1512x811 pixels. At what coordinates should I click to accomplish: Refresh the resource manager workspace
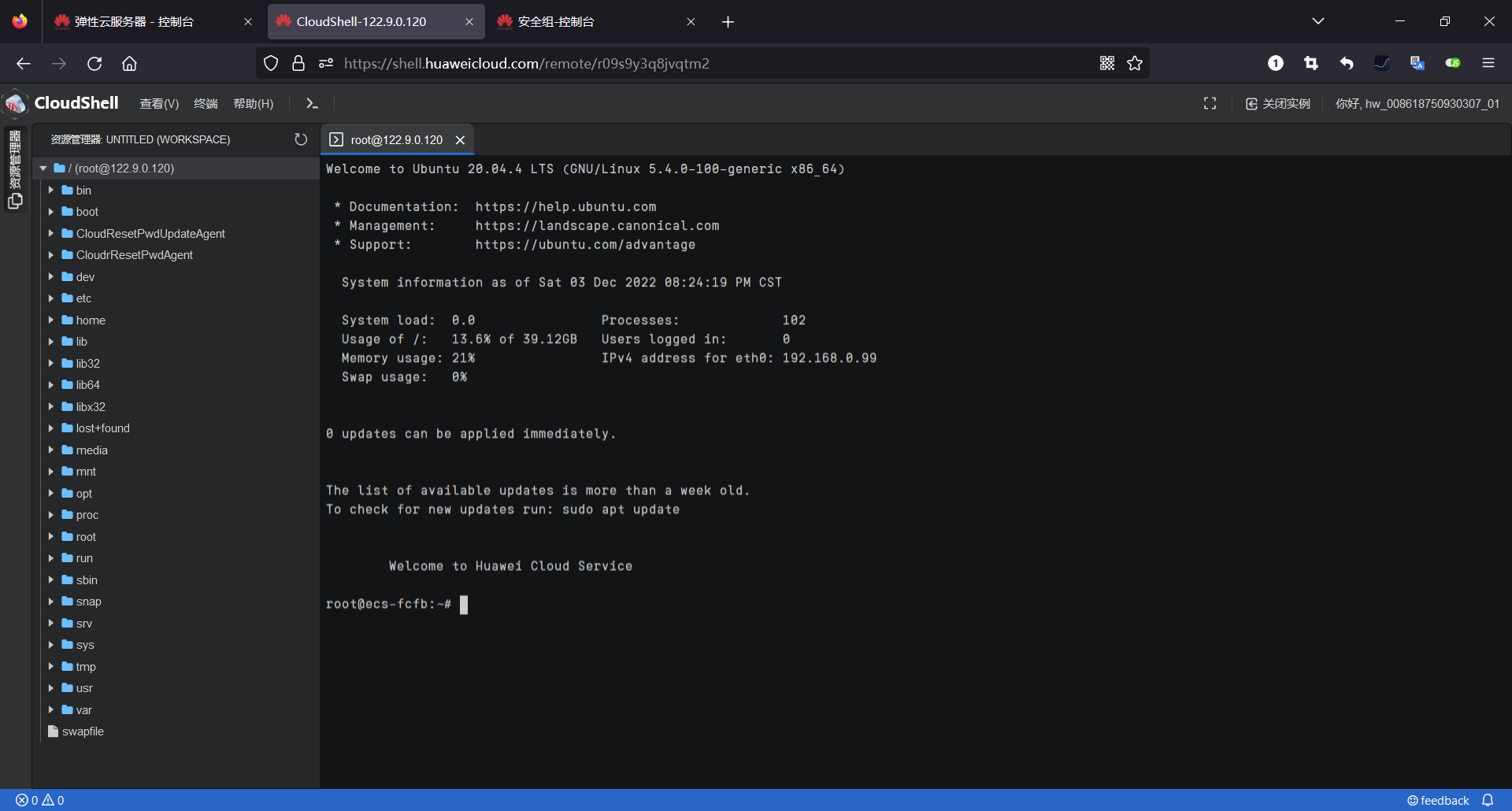(x=301, y=139)
